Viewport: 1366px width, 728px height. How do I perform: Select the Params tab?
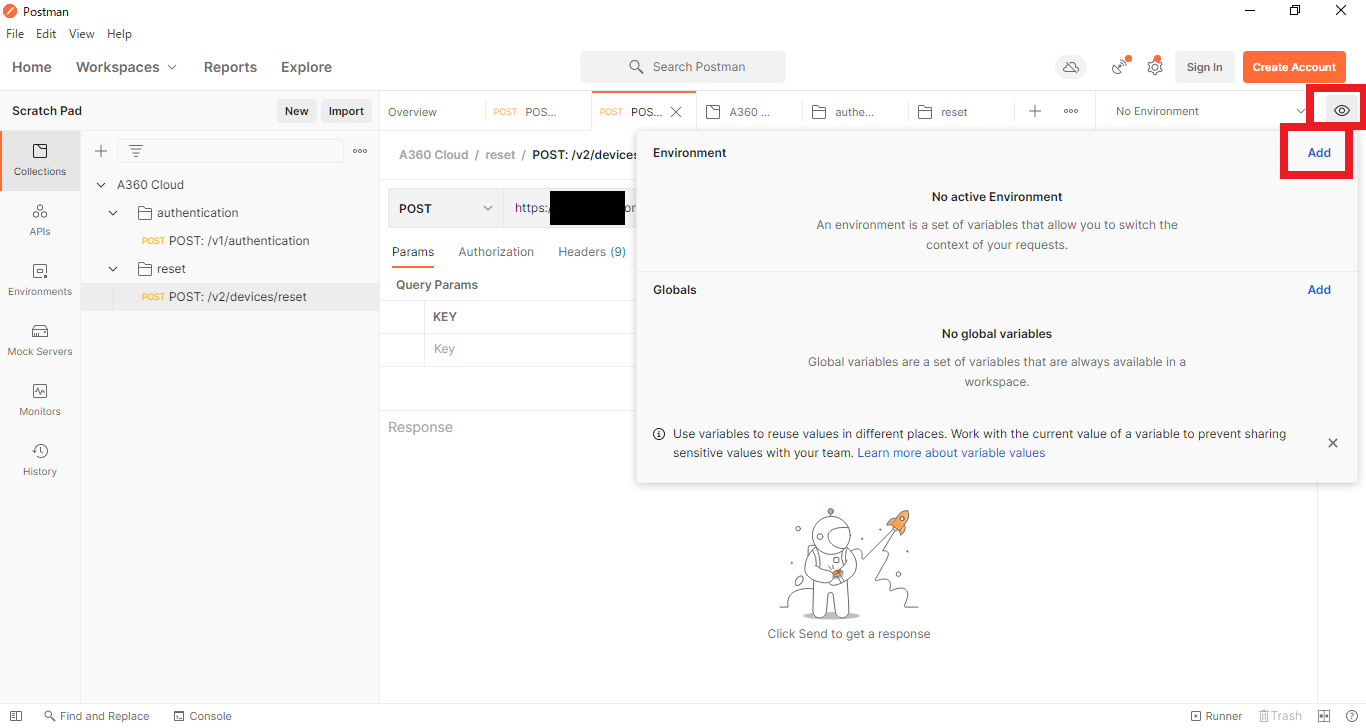[x=413, y=252]
